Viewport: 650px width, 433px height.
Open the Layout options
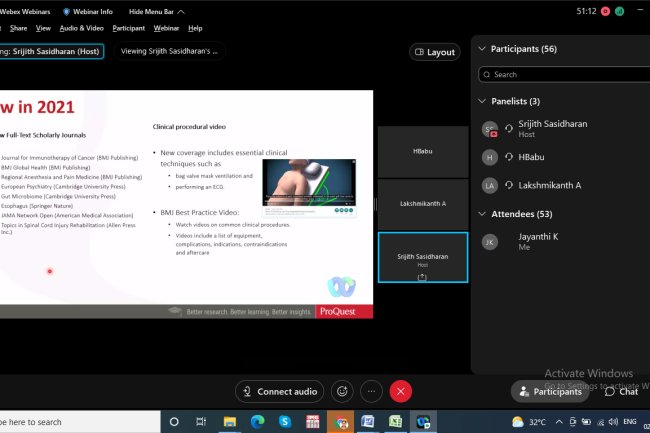(x=435, y=52)
